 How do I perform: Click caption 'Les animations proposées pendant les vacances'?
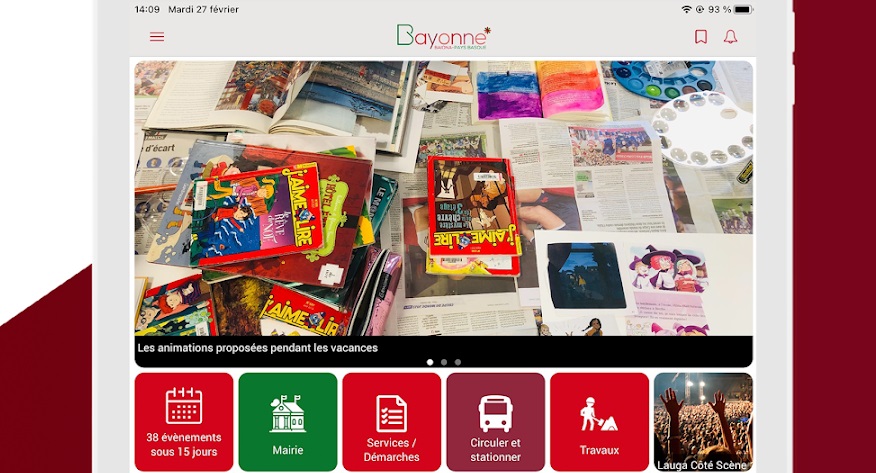pyautogui.click(x=258, y=347)
